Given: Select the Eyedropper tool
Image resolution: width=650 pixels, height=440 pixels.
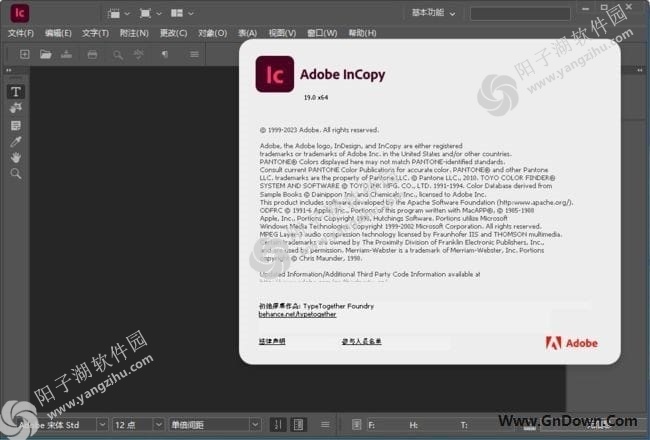Looking at the screenshot, I should pos(16,141).
